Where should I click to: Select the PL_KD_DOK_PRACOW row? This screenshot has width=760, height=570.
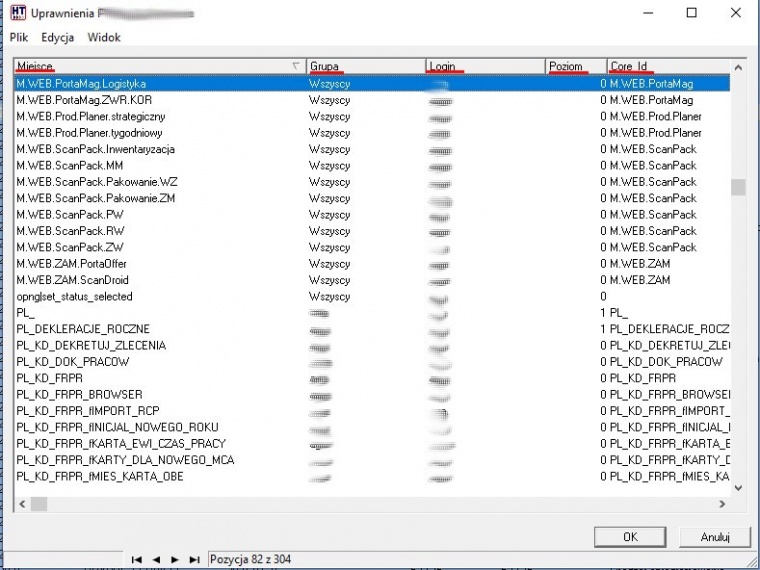[x=372, y=362]
